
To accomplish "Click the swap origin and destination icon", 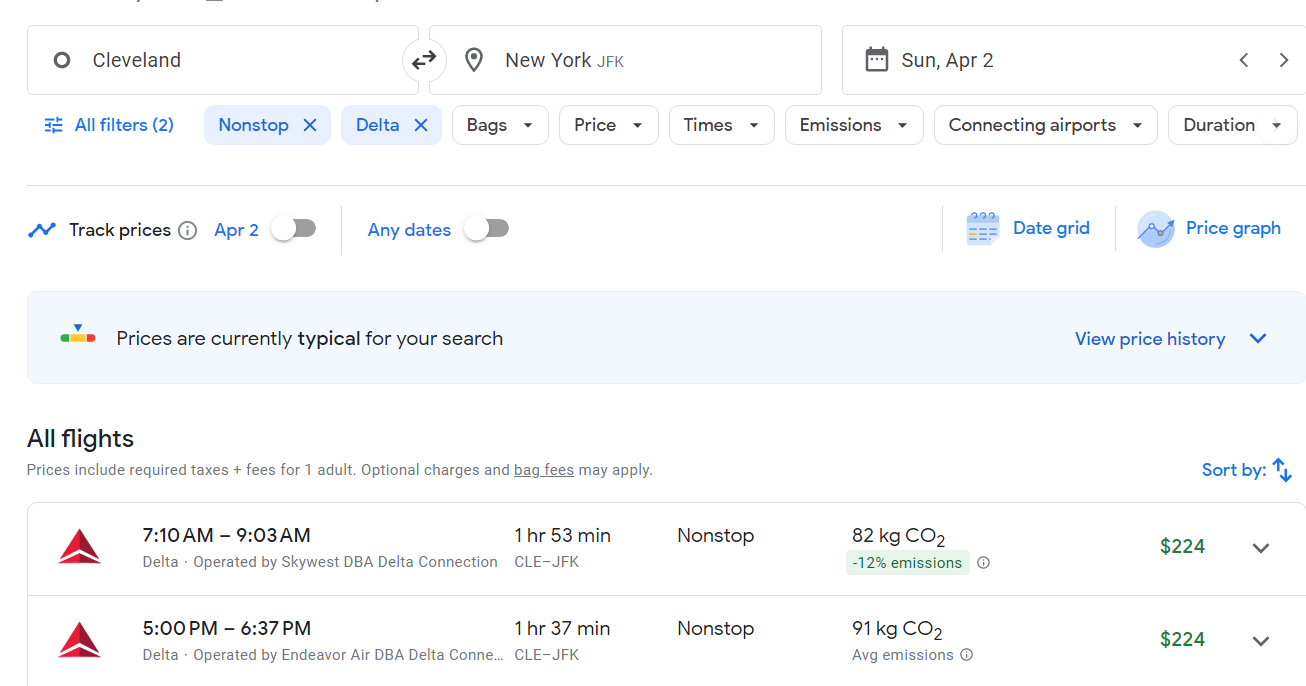I will tap(424, 60).
